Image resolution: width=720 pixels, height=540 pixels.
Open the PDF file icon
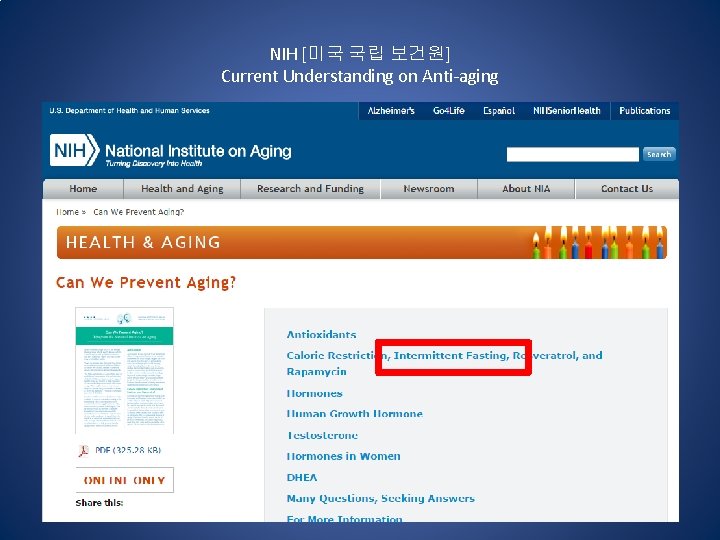83,450
